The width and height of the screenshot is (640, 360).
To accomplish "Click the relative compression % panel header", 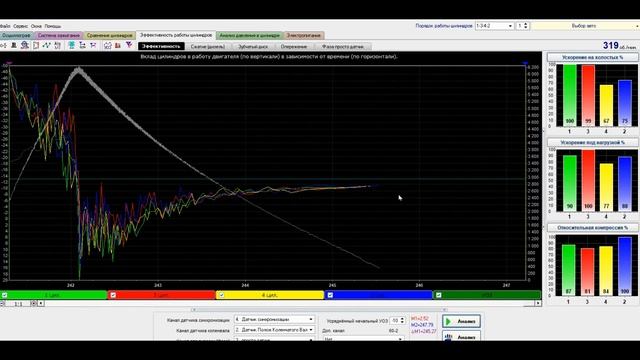I will pyautogui.click(x=592, y=227).
